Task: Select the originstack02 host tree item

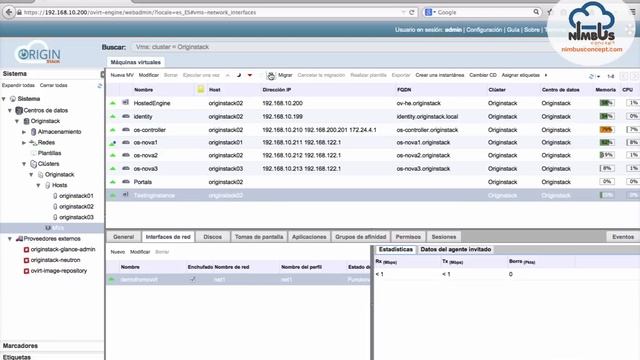Action: coord(76,207)
